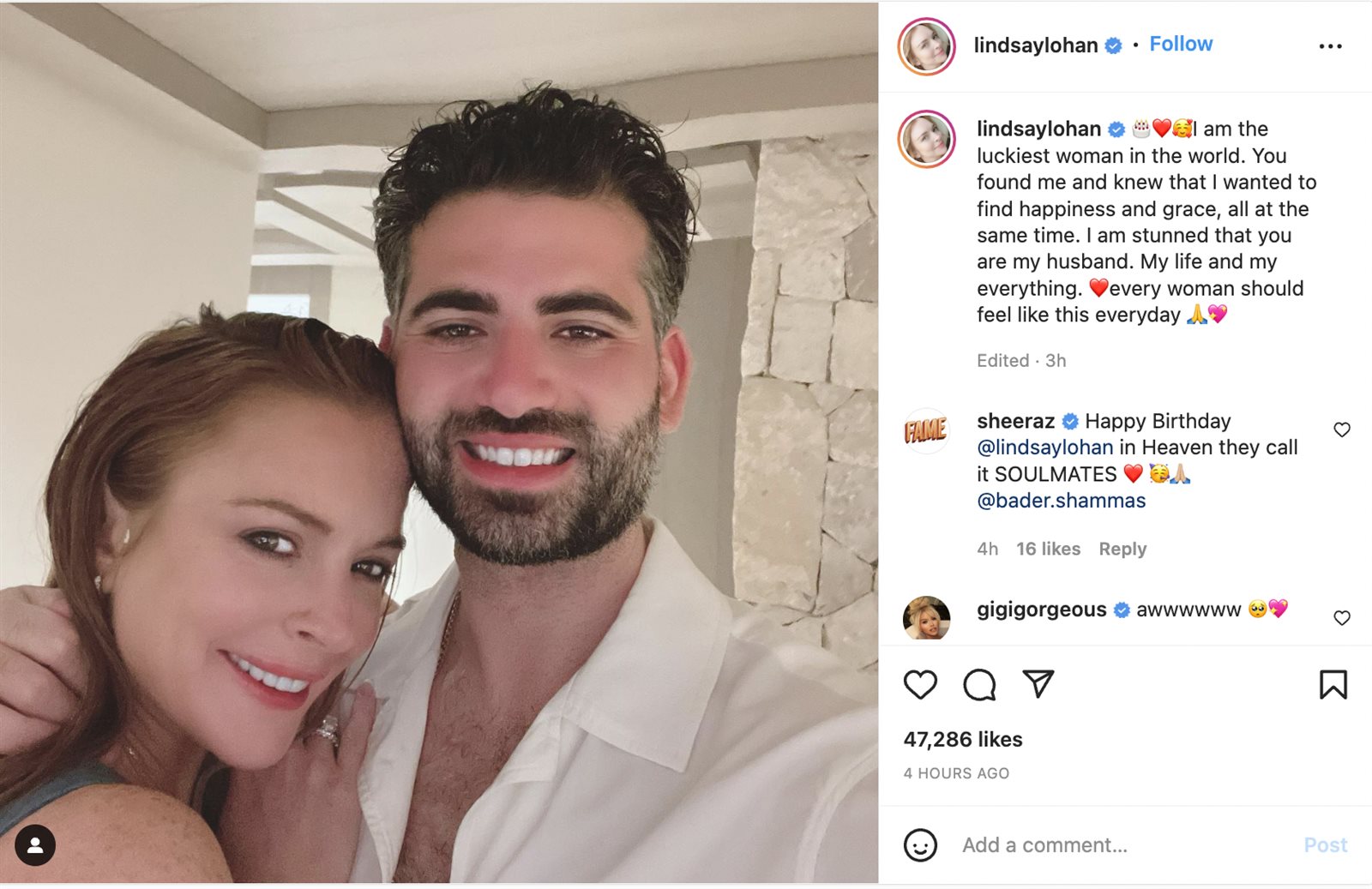1372x889 pixels.
Task: Like the post with heart icon
Action: (920, 684)
